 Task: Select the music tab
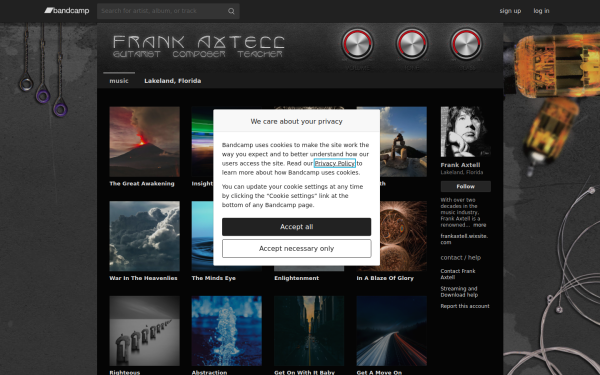tap(119, 81)
